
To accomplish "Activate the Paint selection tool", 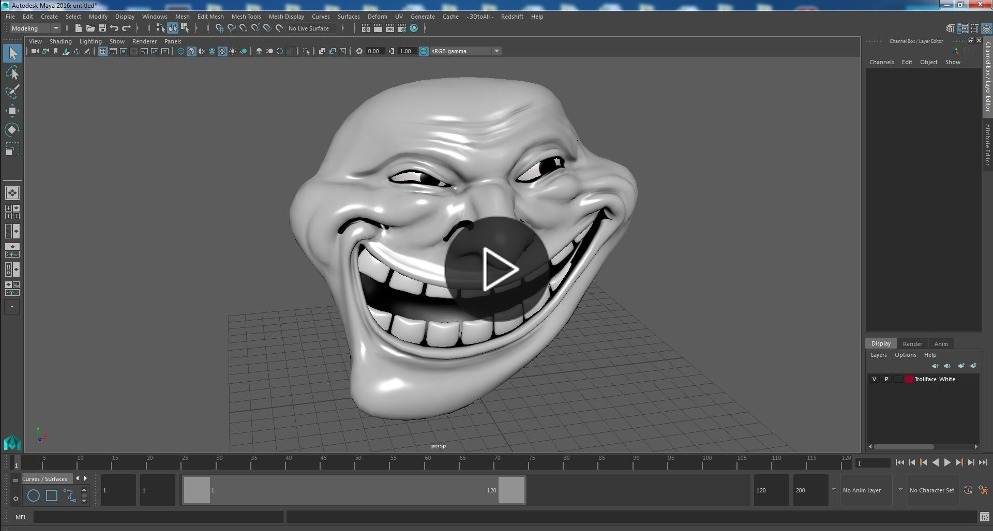I will point(13,92).
